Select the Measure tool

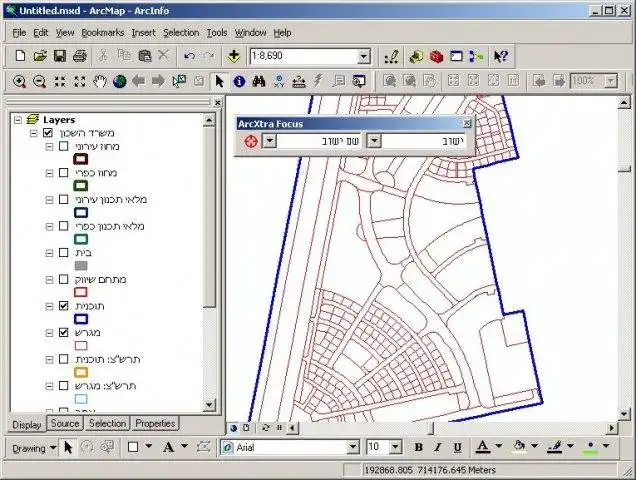click(x=299, y=82)
